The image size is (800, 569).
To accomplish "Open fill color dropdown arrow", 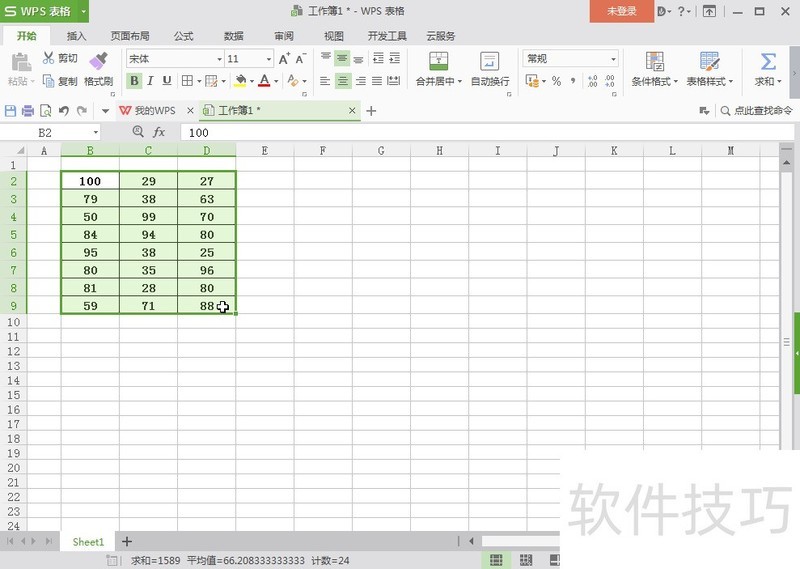I will tap(252, 81).
